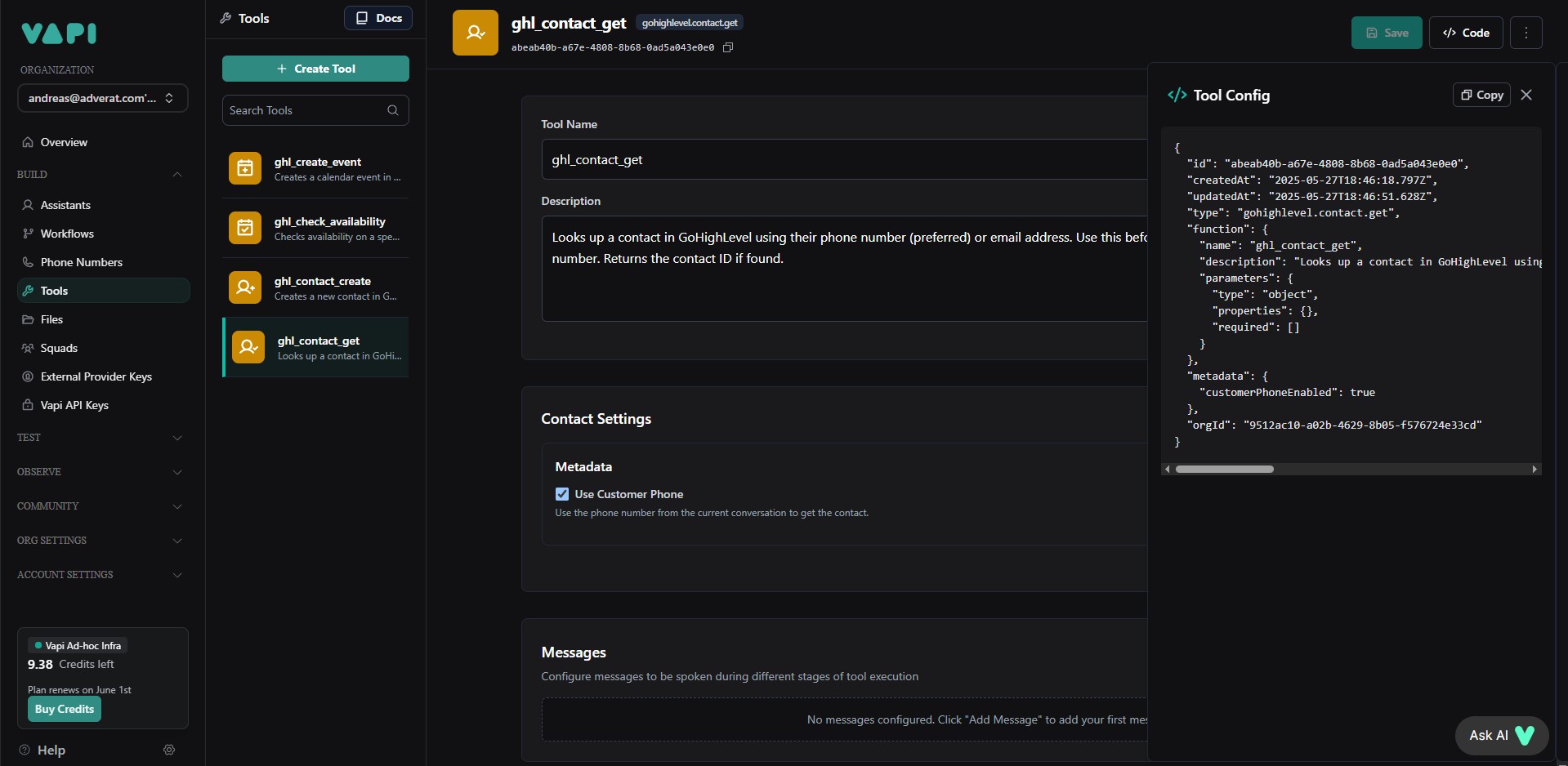Click the Create Tool button
The width and height of the screenshot is (1568, 766).
click(315, 69)
